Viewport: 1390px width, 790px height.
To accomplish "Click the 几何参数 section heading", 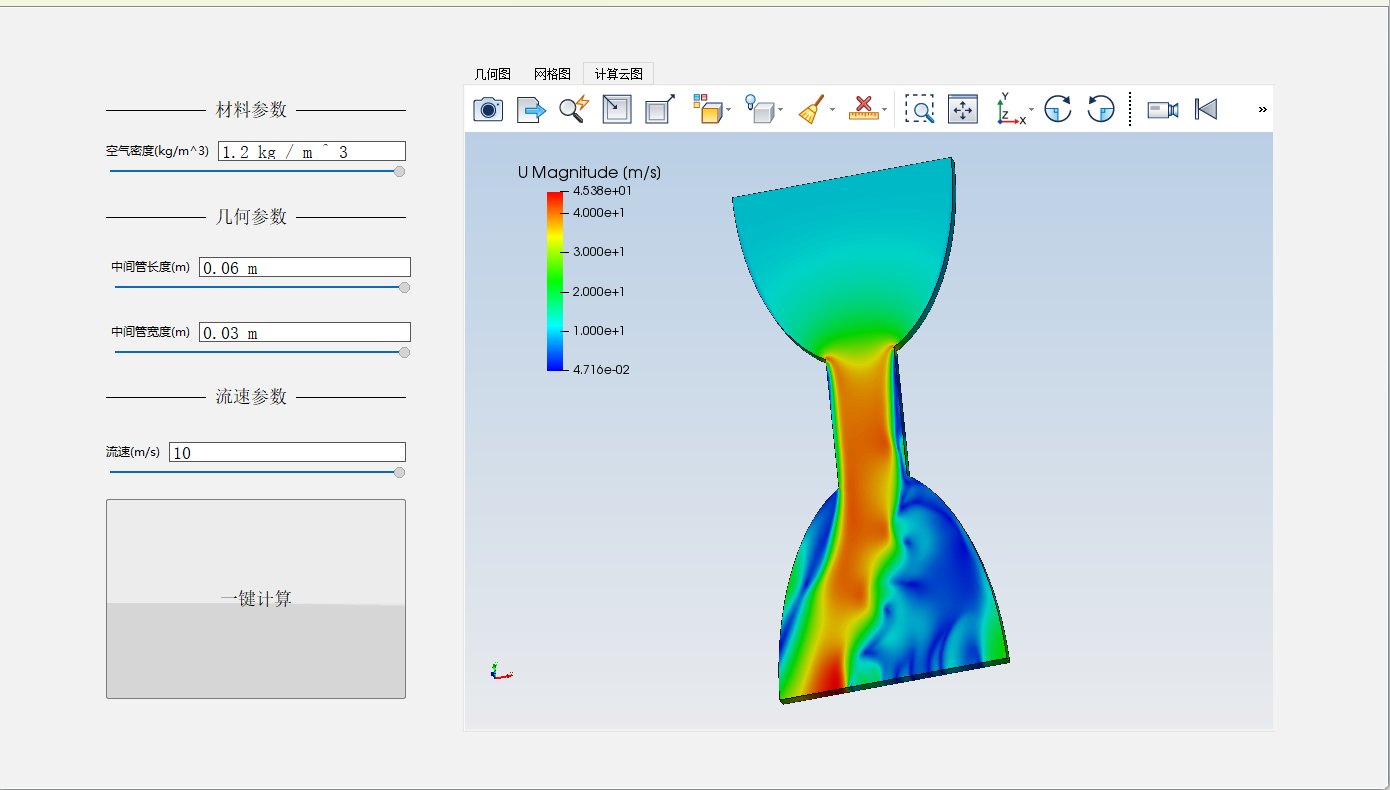I will (251, 216).
